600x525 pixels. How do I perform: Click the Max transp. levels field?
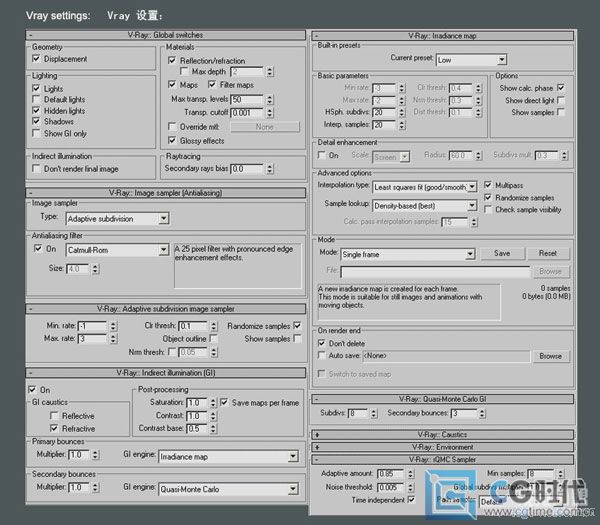point(247,99)
